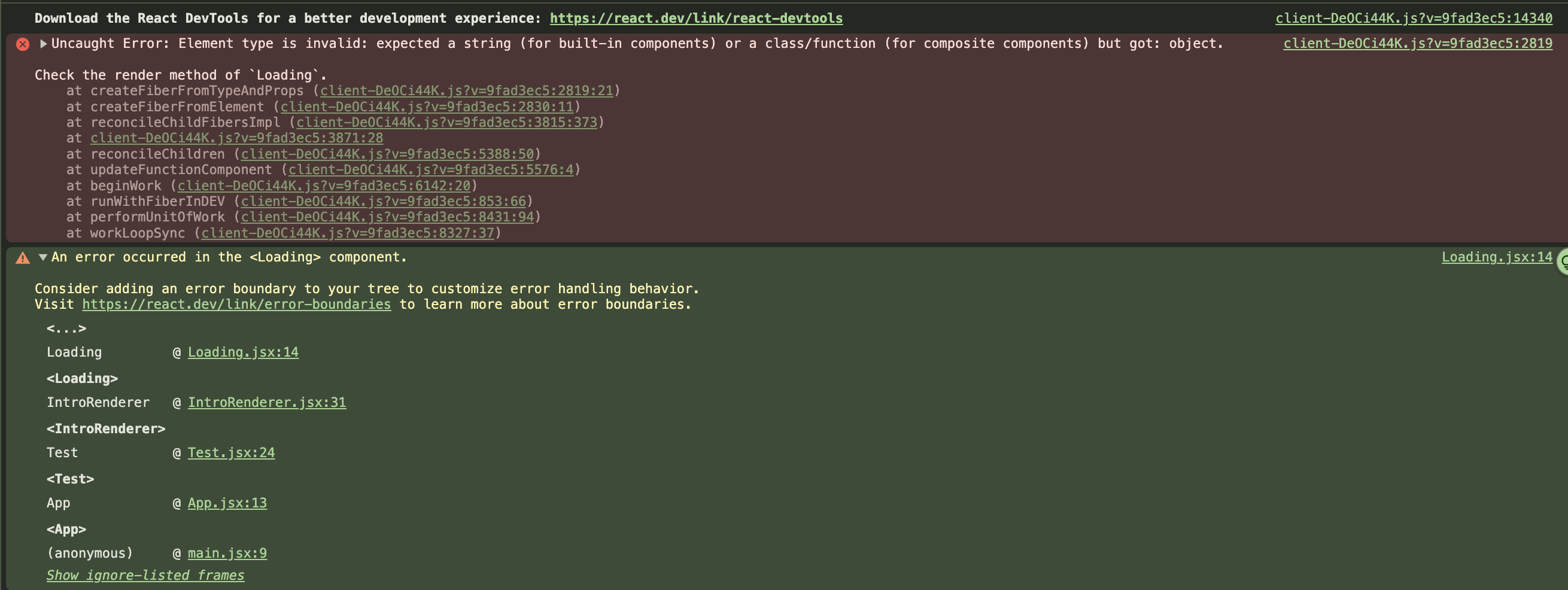Show ignore-listed frames
The width and height of the screenshot is (1568, 590).
(145, 576)
